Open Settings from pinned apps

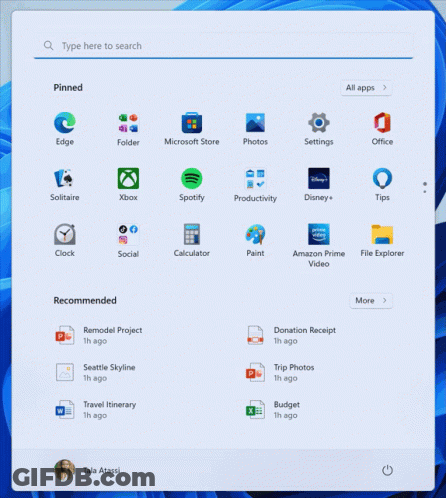pyautogui.click(x=319, y=129)
